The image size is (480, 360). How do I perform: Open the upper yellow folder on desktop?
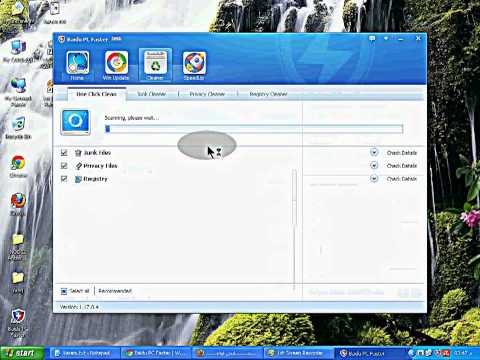click(17, 246)
